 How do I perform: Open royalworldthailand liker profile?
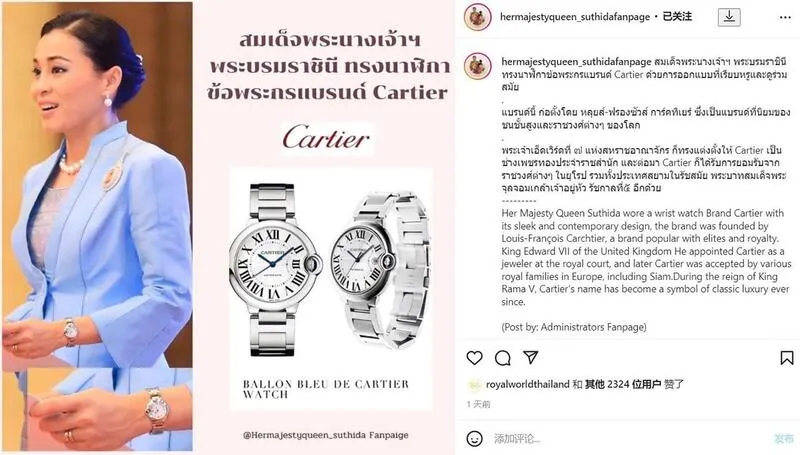tap(527, 384)
